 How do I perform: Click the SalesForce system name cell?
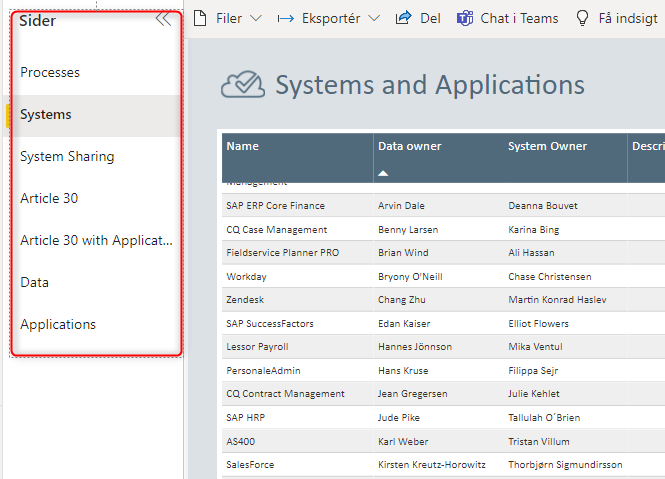[x=250, y=465]
